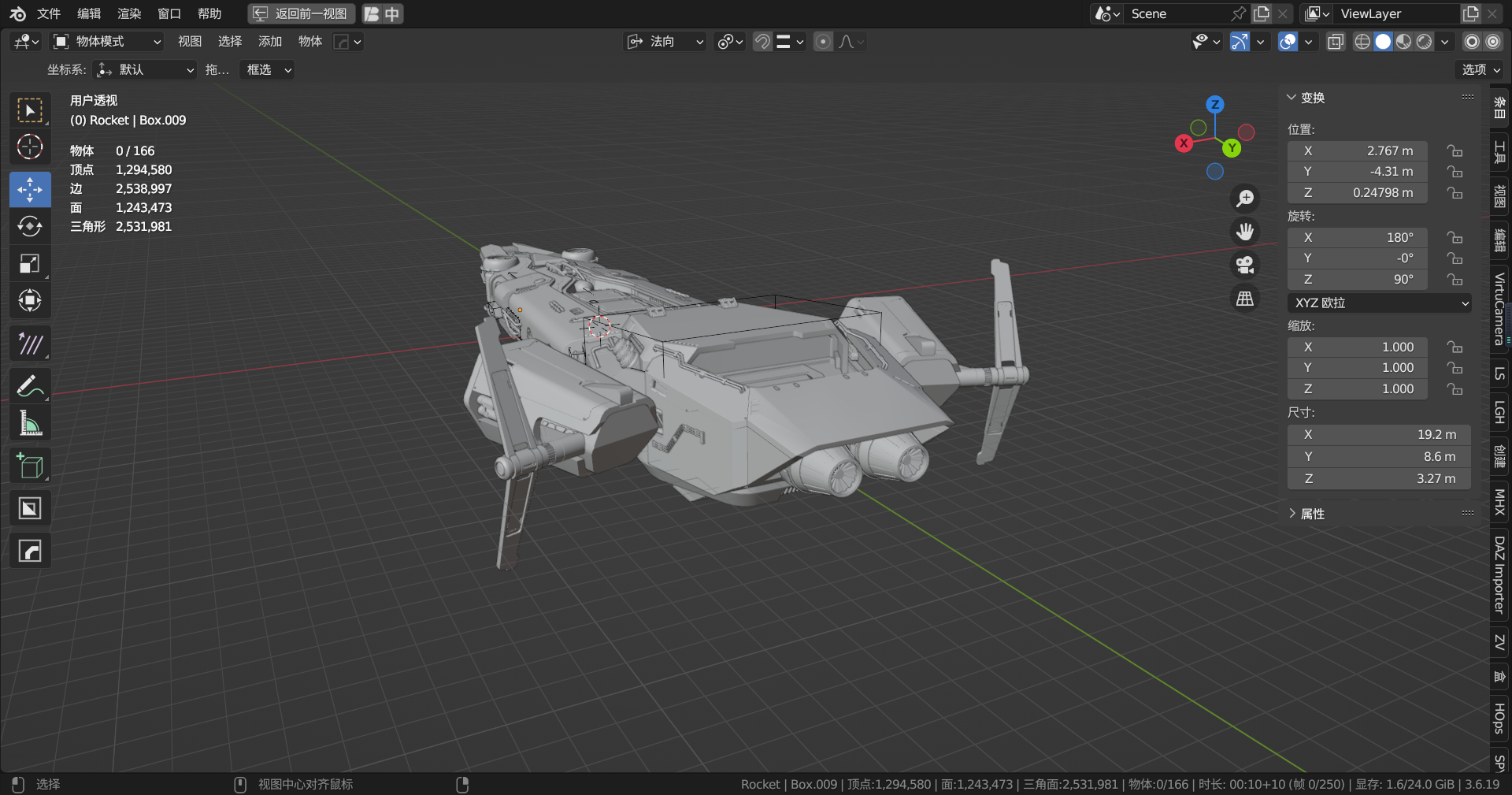Toggle X-ray mode

[1336, 42]
